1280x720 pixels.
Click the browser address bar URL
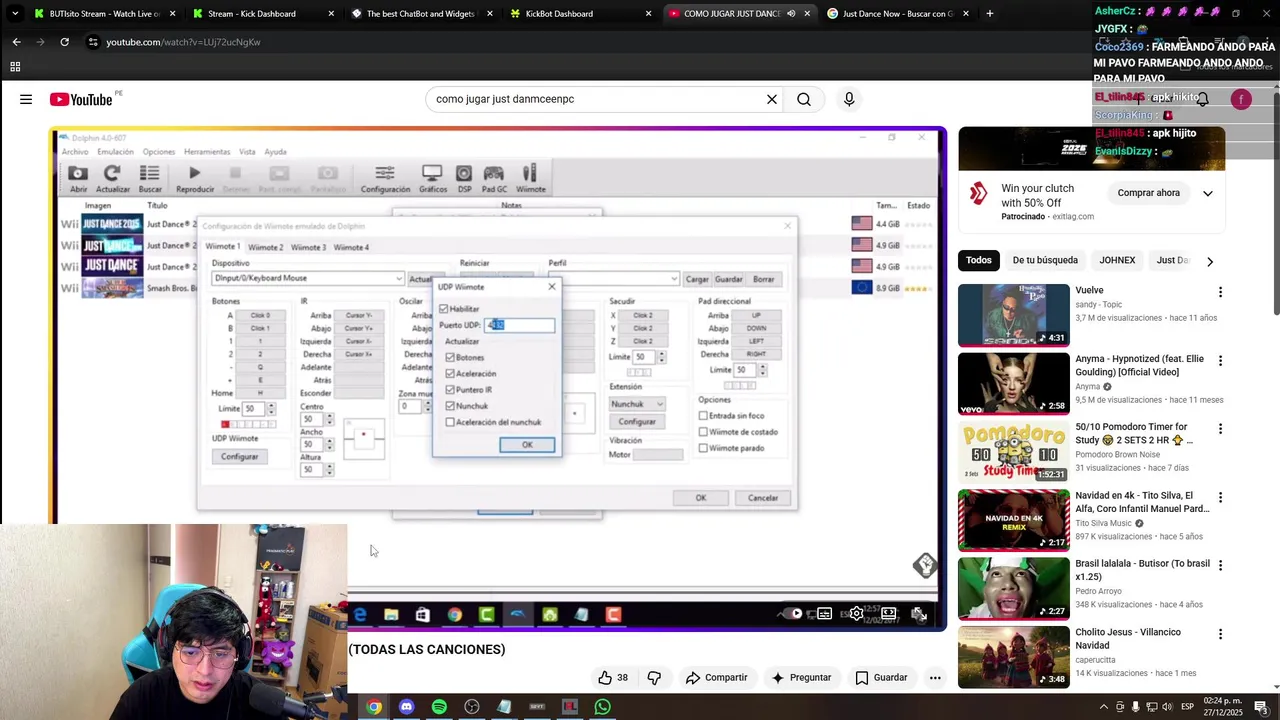click(x=183, y=42)
